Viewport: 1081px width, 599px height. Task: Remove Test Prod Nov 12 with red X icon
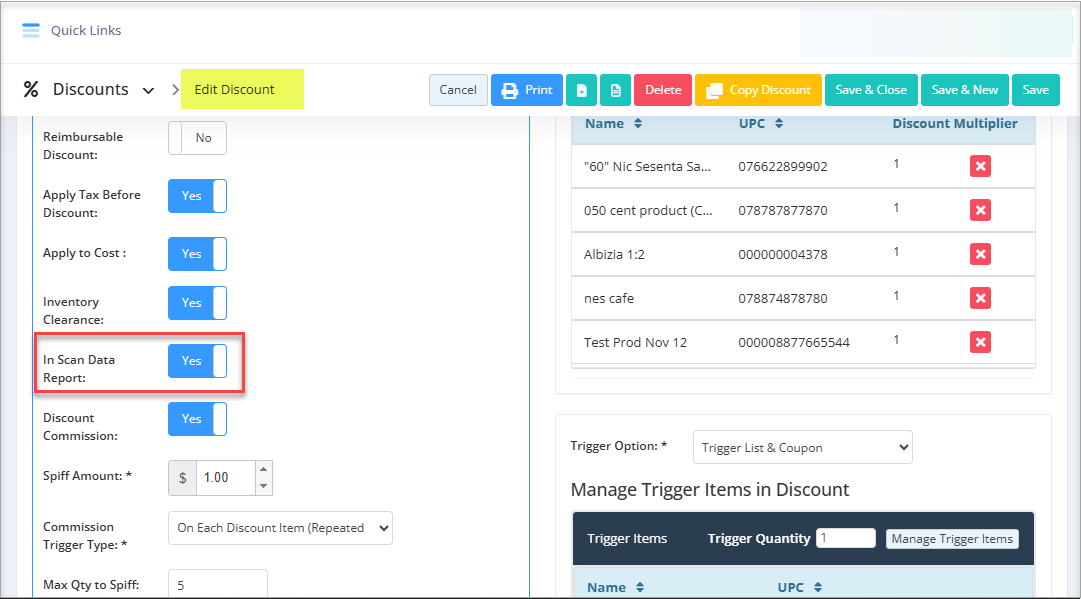980,343
